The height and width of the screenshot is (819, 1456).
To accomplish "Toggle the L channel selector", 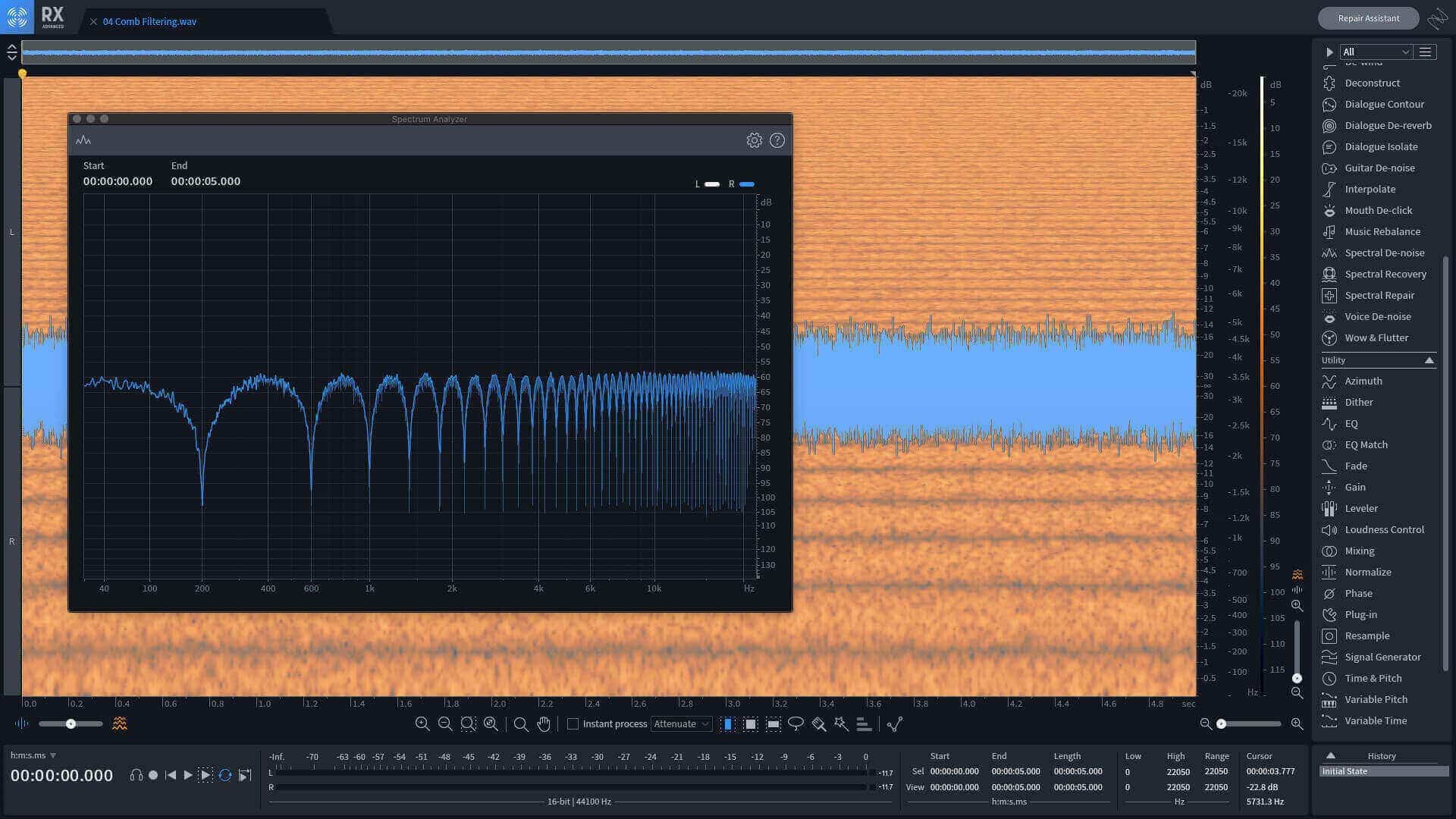I will (x=12, y=232).
